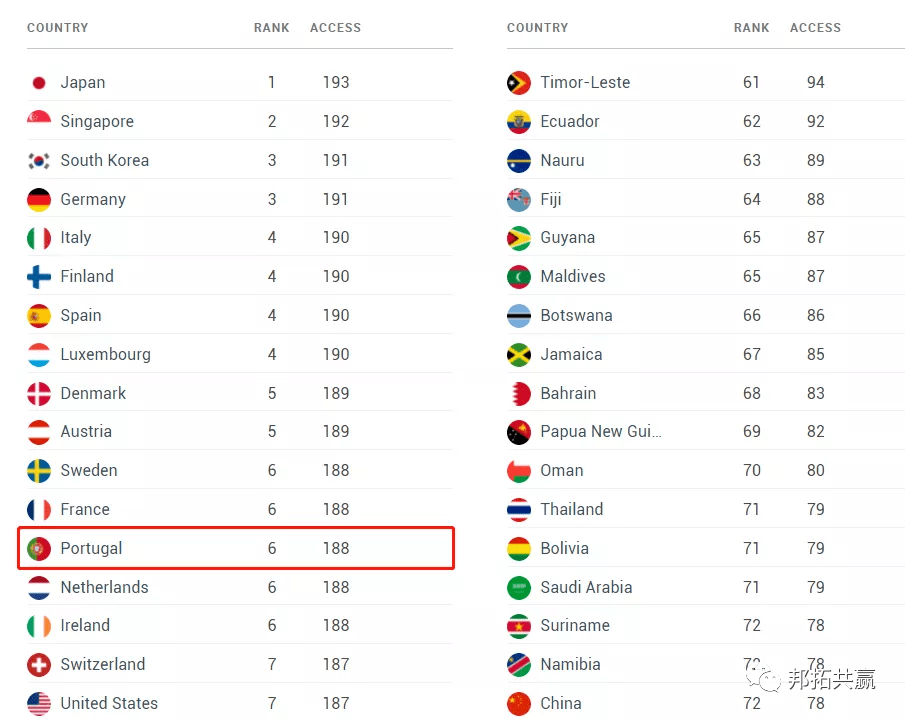Select Germany's access score 191
The height and width of the screenshot is (719, 905).
(x=336, y=200)
